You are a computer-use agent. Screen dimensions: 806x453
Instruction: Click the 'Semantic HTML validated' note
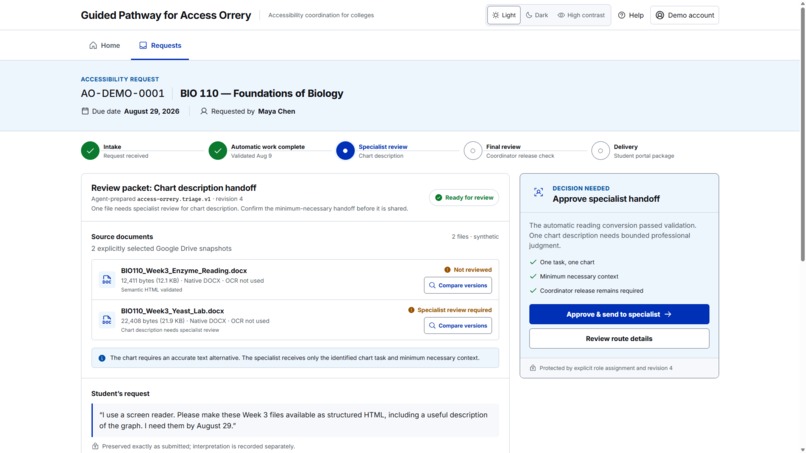pyautogui.click(x=151, y=290)
